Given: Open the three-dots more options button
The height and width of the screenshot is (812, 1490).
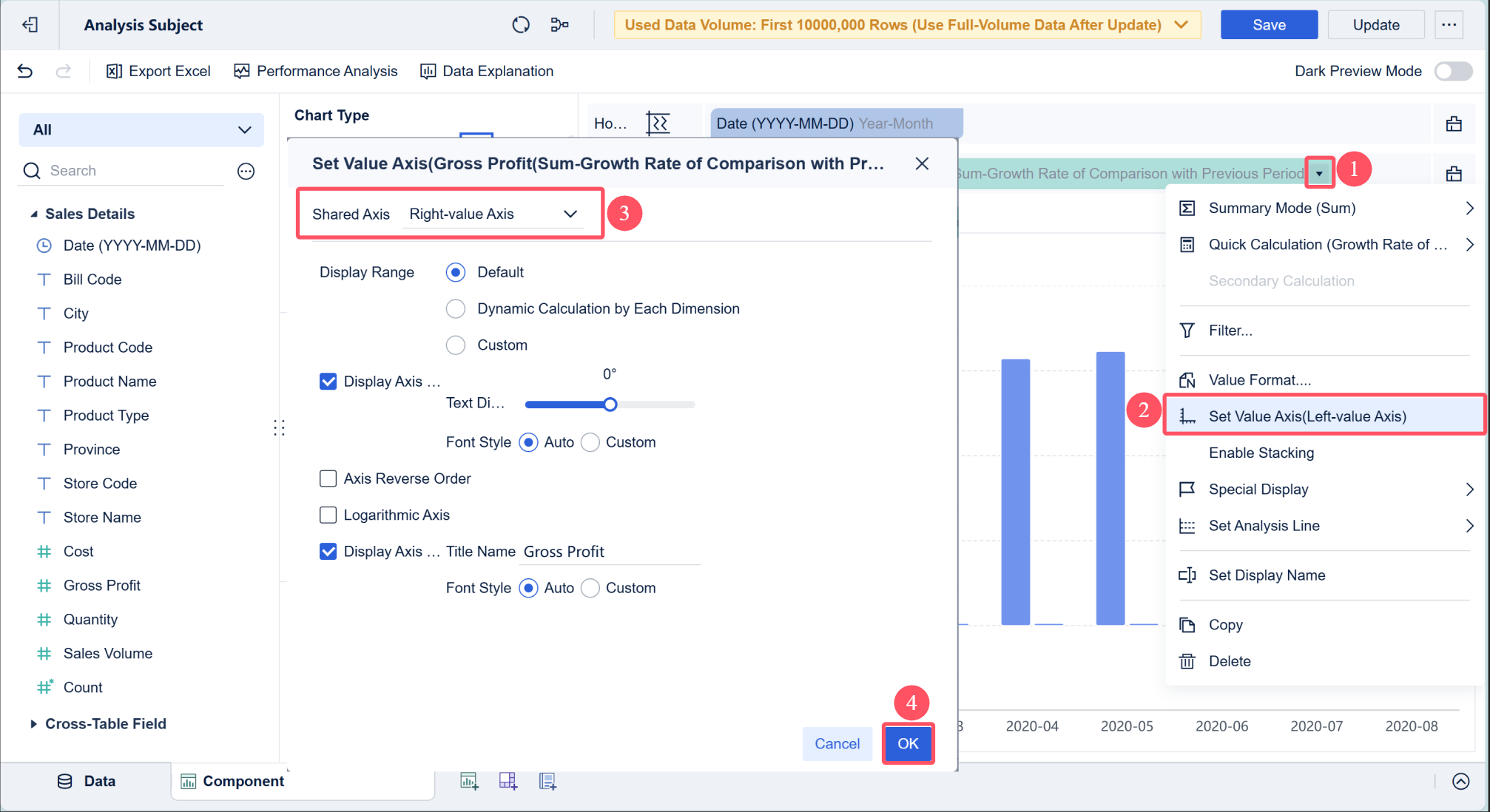Looking at the screenshot, I should point(1449,24).
